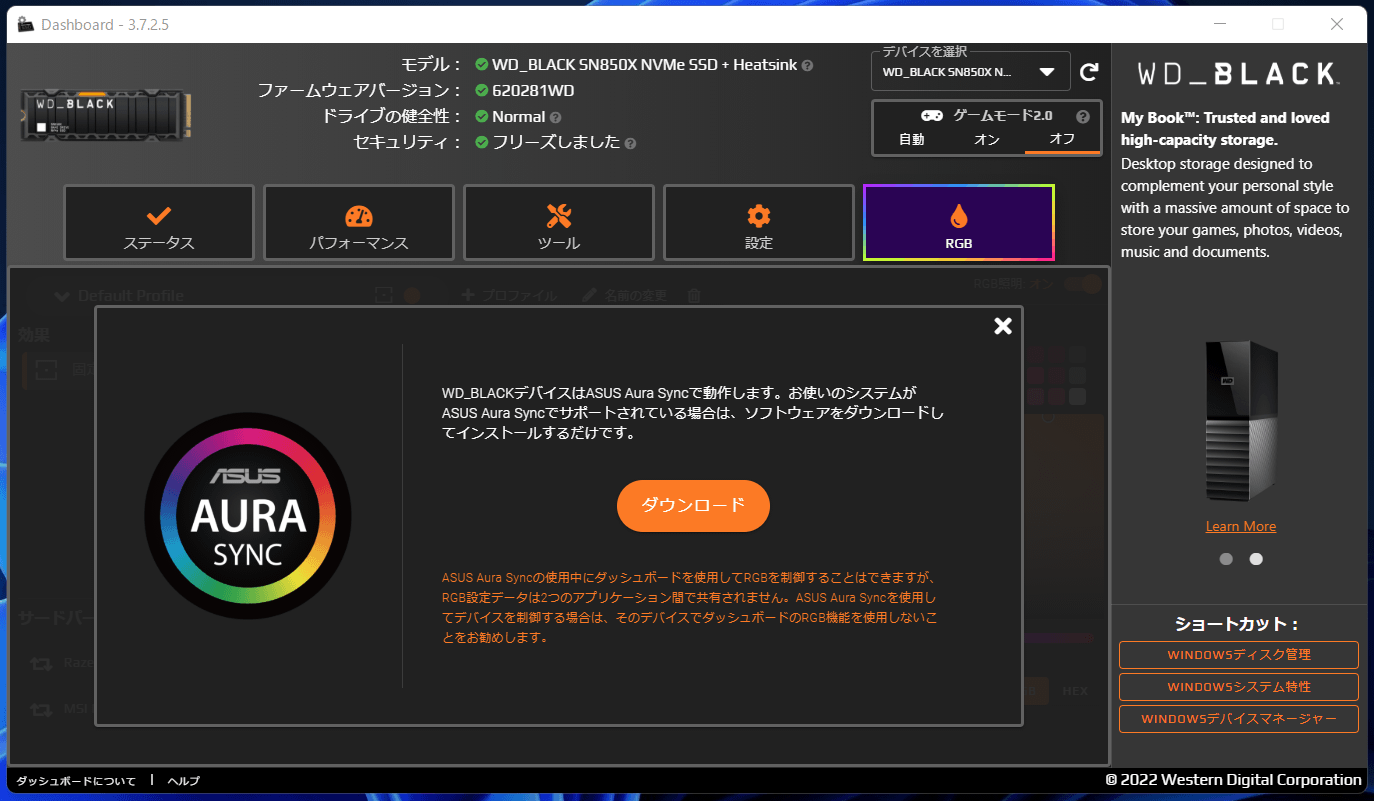Image resolution: width=1374 pixels, height=801 pixels.
Task: Go to the ツール tab
Action: (559, 222)
